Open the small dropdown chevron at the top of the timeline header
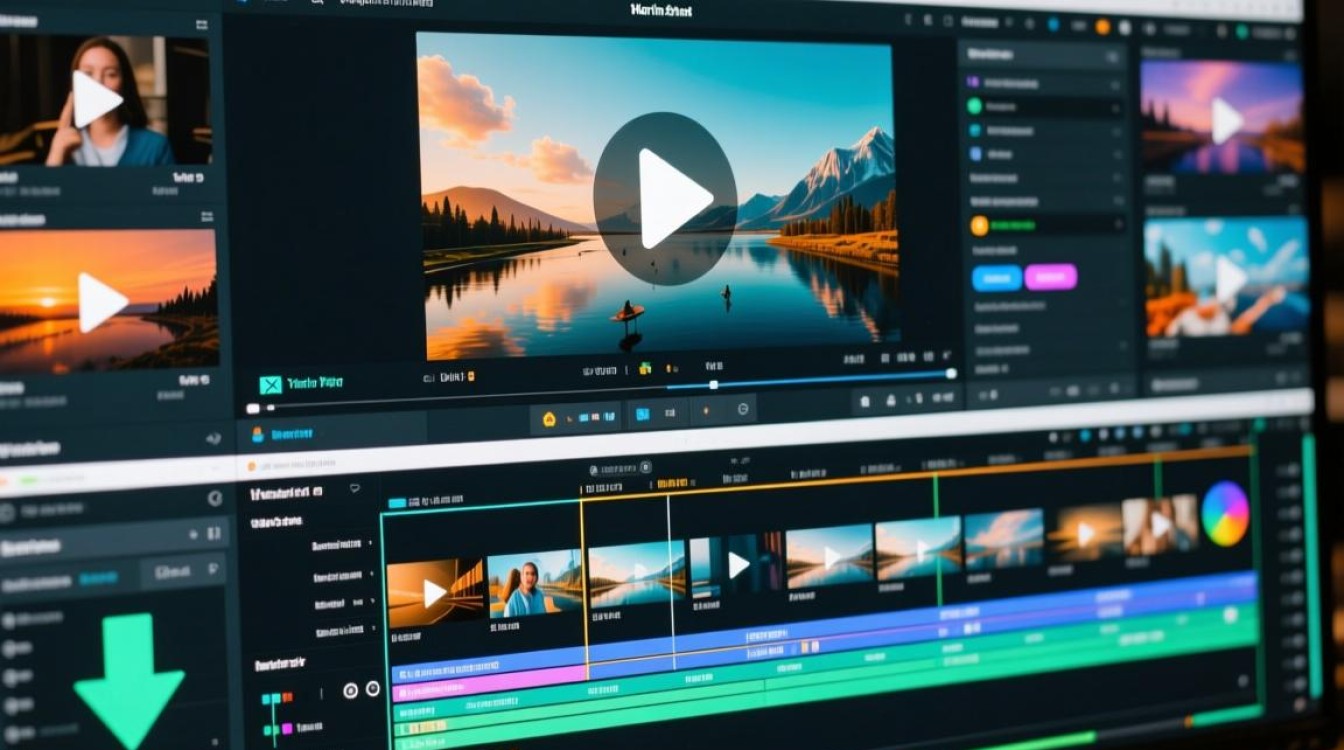Screen dimensions: 1344x750 pos(354,489)
